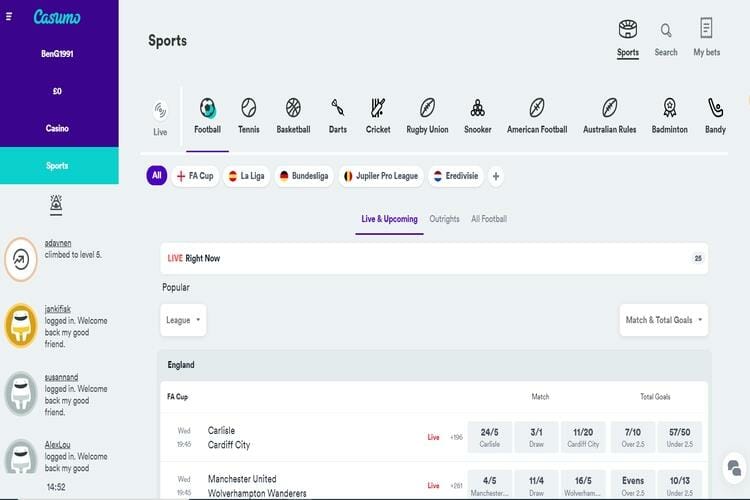Add a league with the plus chip

[496, 177]
